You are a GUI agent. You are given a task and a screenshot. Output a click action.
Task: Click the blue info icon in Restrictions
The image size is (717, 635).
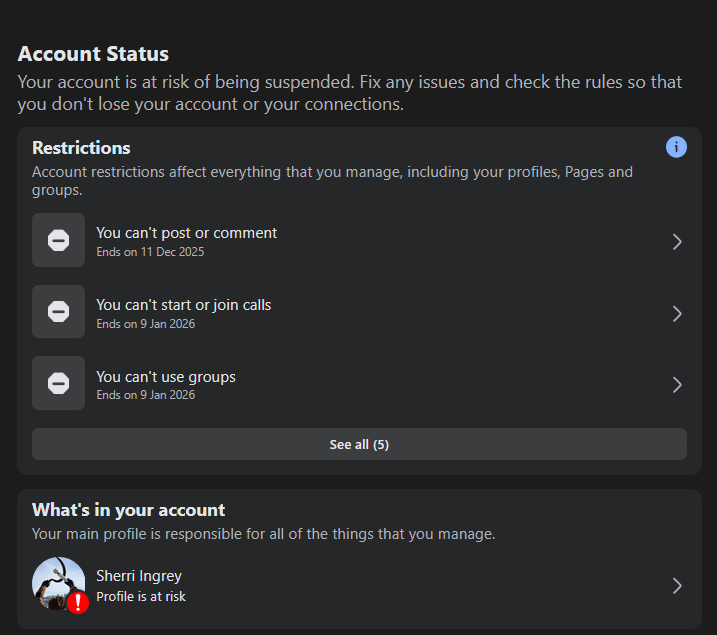pos(676,147)
